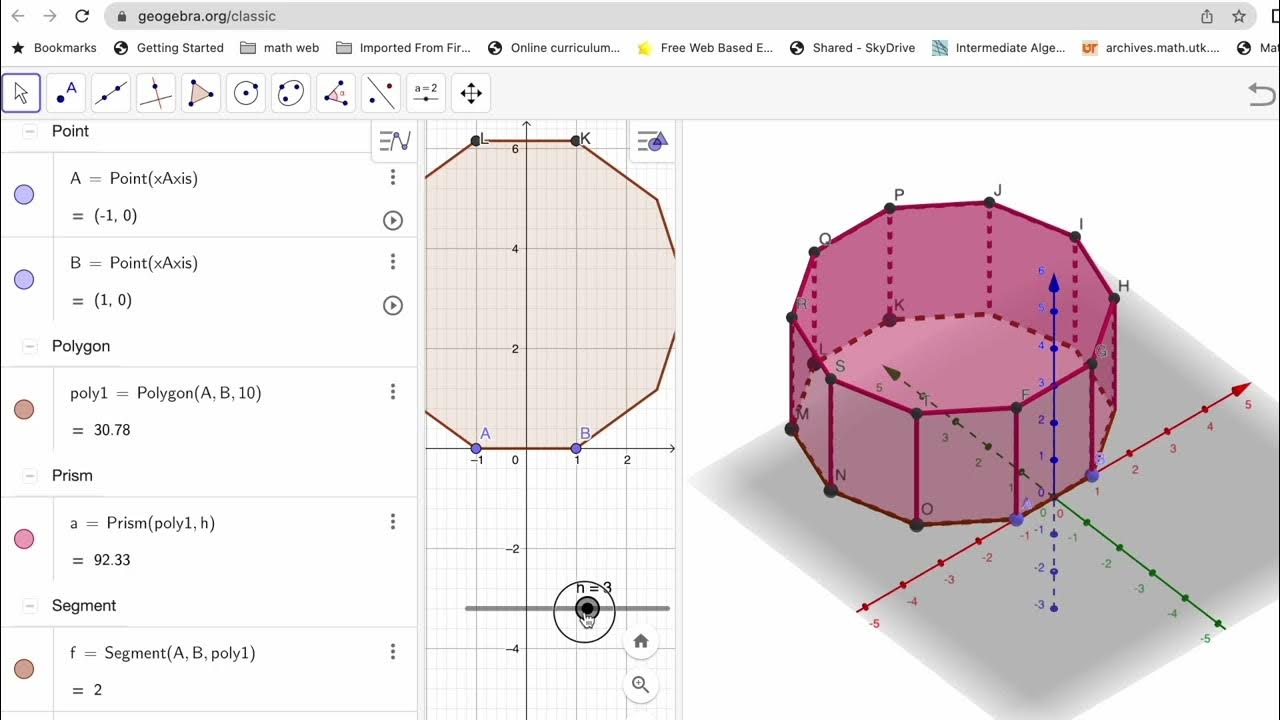This screenshot has height=720, width=1280.
Task: Bookmark this page with the star icon
Action: 1239,16
